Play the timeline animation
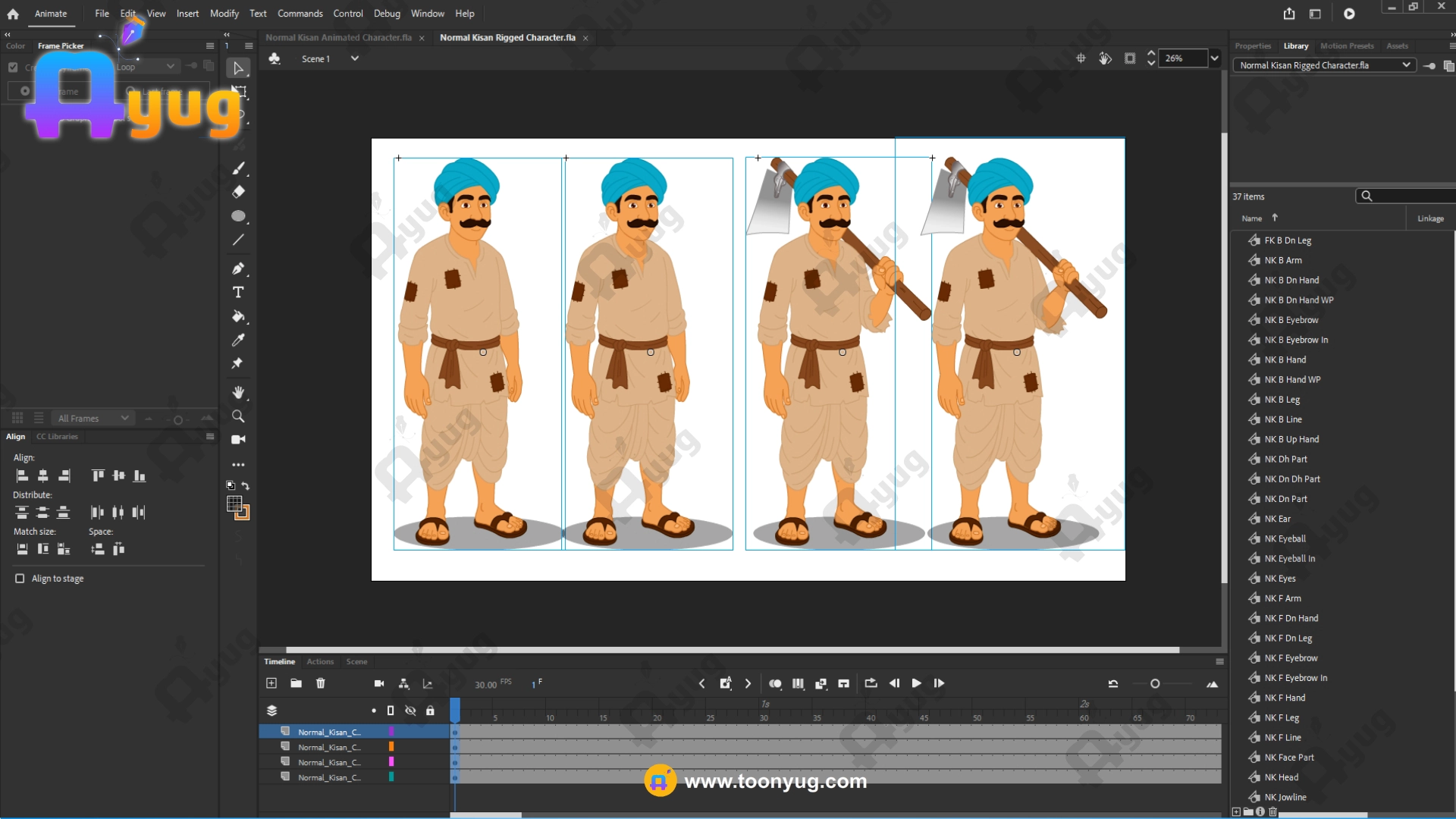The width and height of the screenshot is (1456, 819). coord(916,683)
